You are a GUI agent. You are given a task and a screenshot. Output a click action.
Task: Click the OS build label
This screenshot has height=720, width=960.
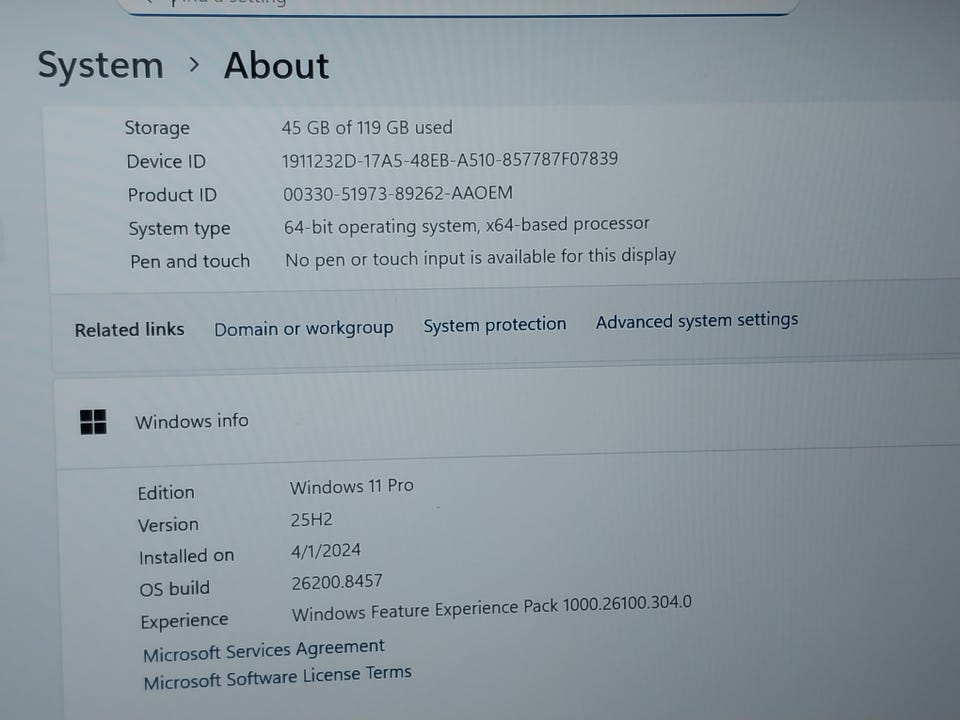(174, 589)
